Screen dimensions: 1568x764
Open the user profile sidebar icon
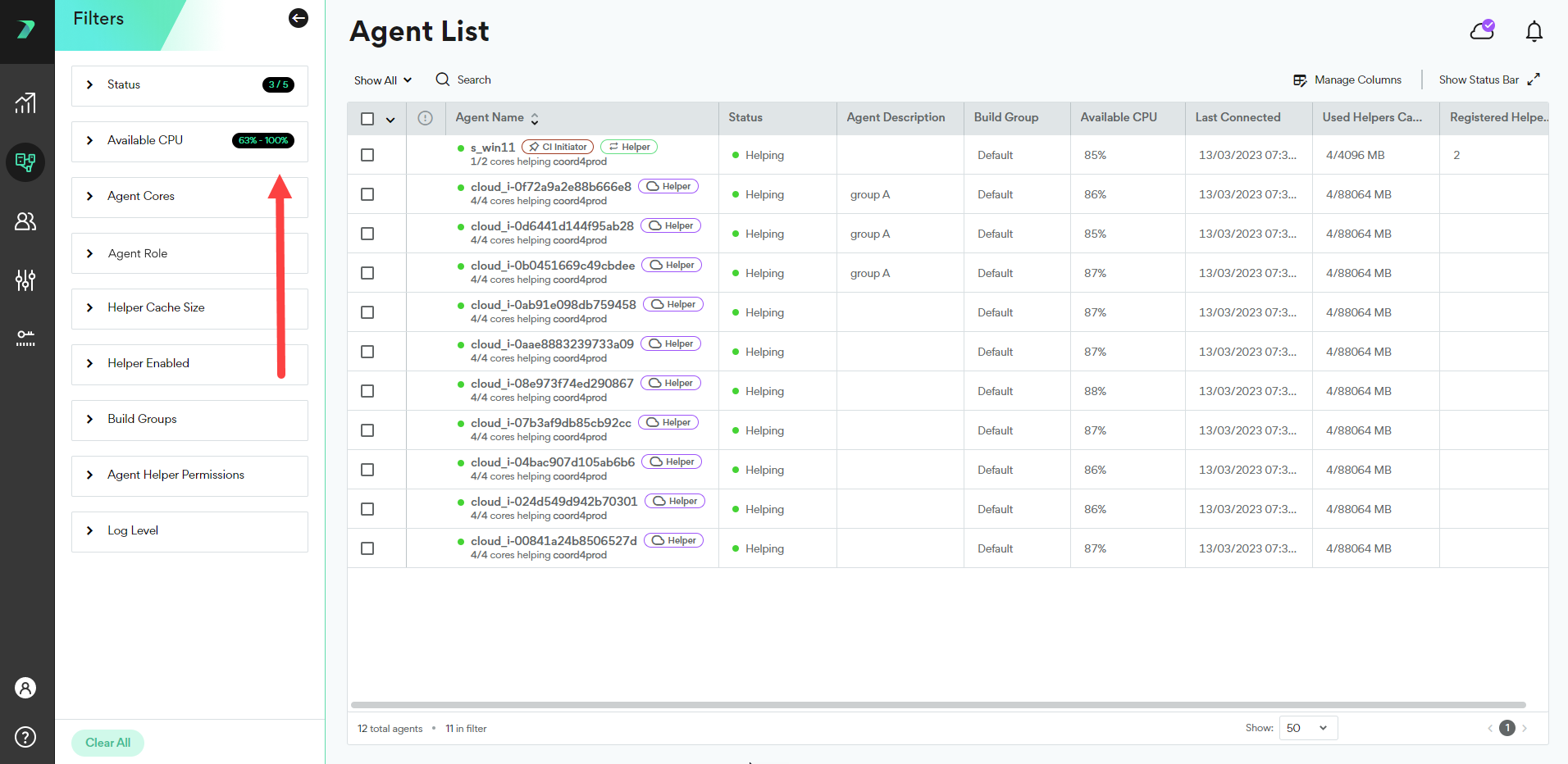click(25, 688)
